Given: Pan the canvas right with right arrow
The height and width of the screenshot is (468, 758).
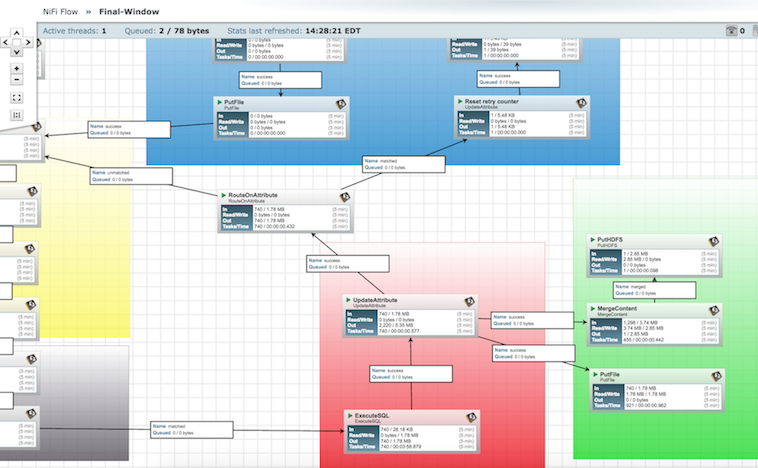Looking at the screenshot, I should click(28, 43).
